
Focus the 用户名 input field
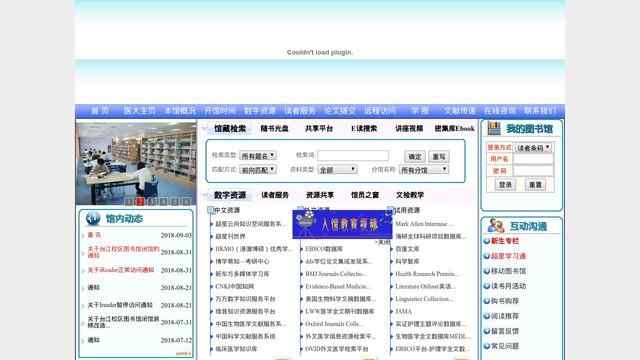pyautogui.click(x=533, y=159)
